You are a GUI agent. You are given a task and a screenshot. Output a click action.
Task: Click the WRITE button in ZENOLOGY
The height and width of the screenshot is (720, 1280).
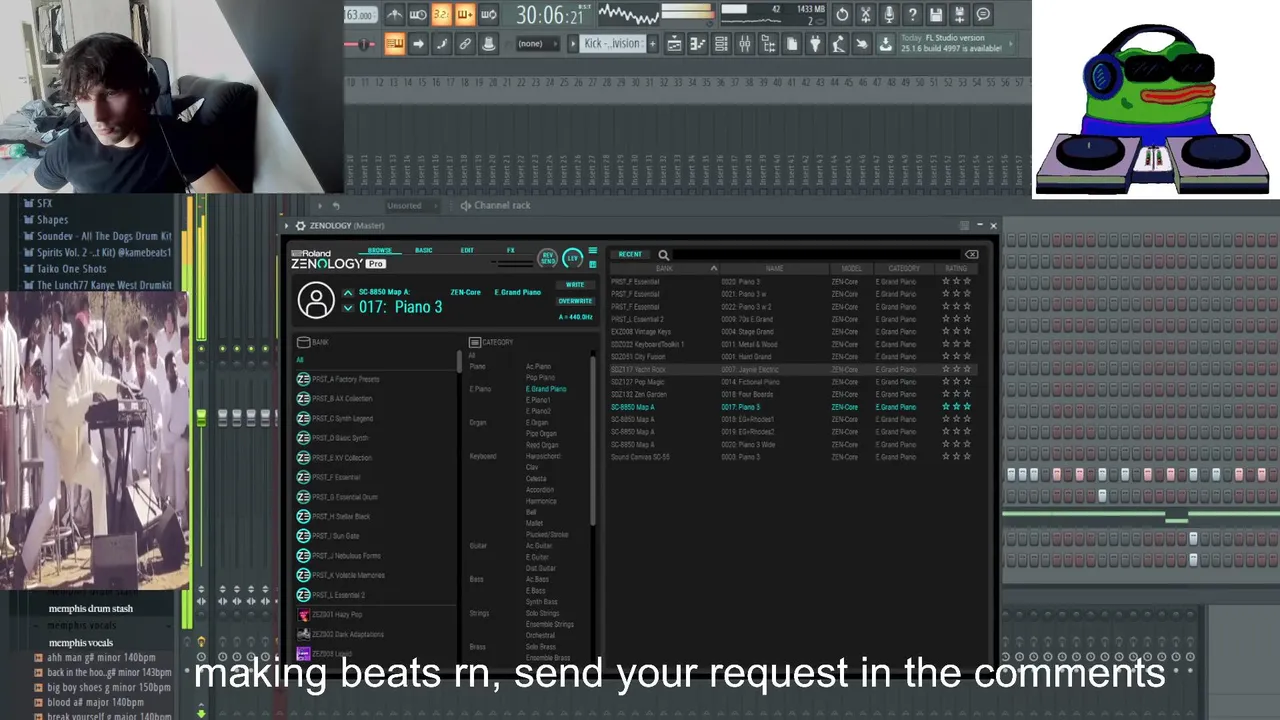click(x=575, y=285)
